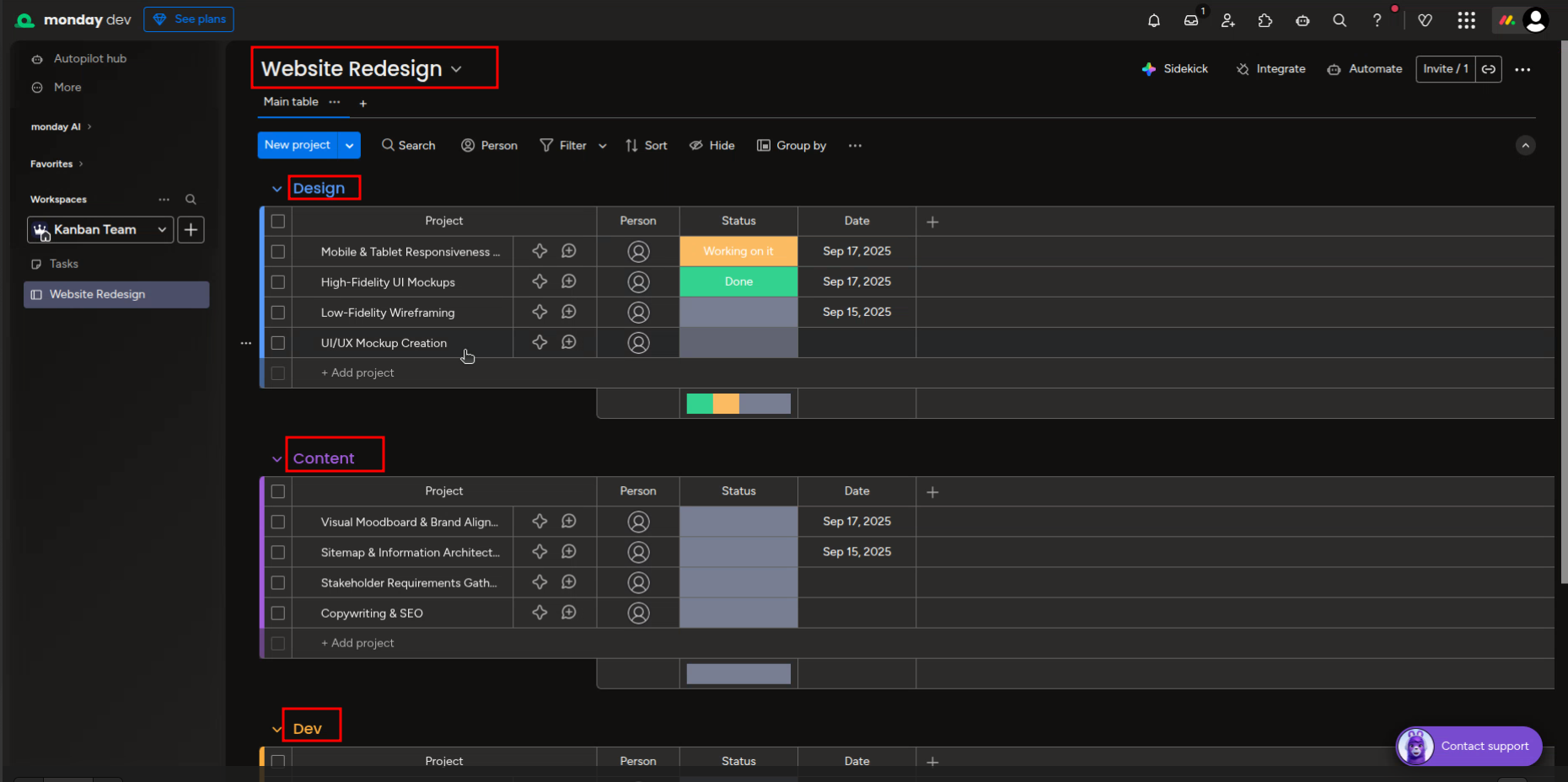Open Workspaces three-dot menu
The height and width of the screenshot is (782, 1568).
(164, 200)
